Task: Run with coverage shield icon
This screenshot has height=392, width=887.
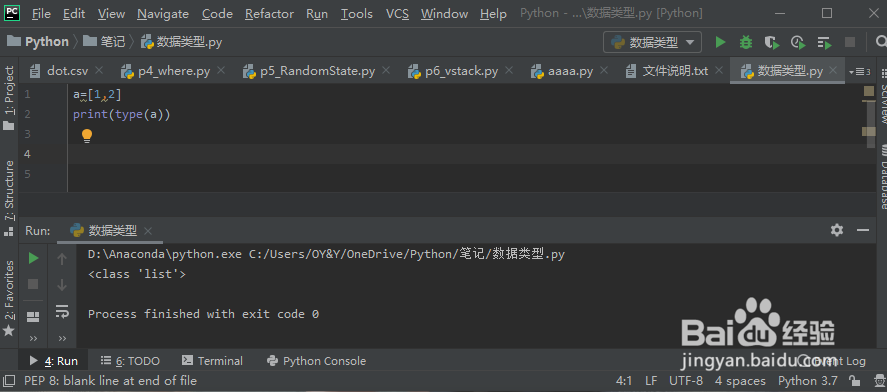Action: click(x=772, y=42)
